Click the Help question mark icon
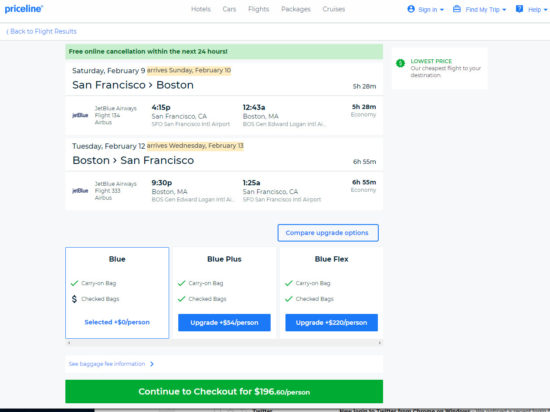 click(519, 9)
